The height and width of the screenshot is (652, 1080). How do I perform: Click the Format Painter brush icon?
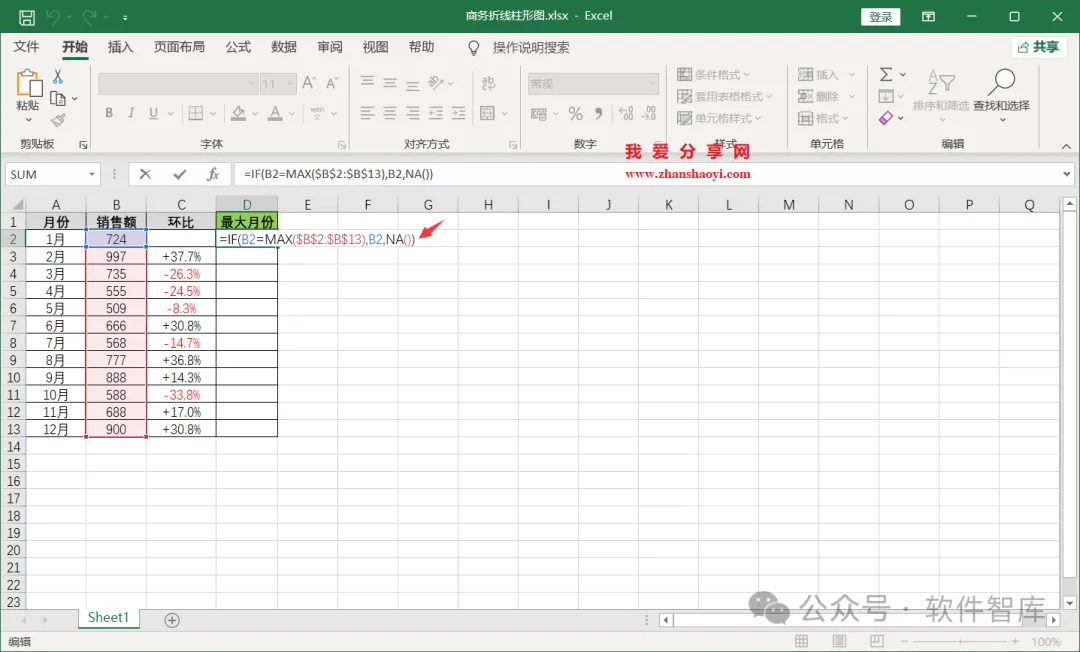pyautogui.click(x=59, y=120)
